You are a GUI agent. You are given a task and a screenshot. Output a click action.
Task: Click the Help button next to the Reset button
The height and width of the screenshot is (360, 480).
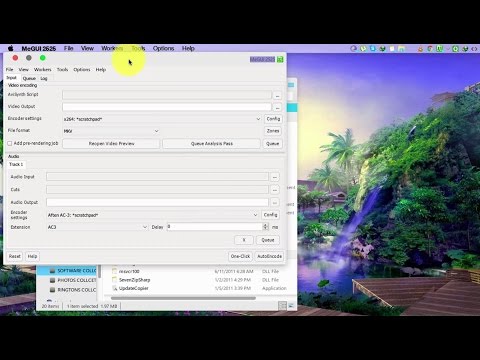32,256
